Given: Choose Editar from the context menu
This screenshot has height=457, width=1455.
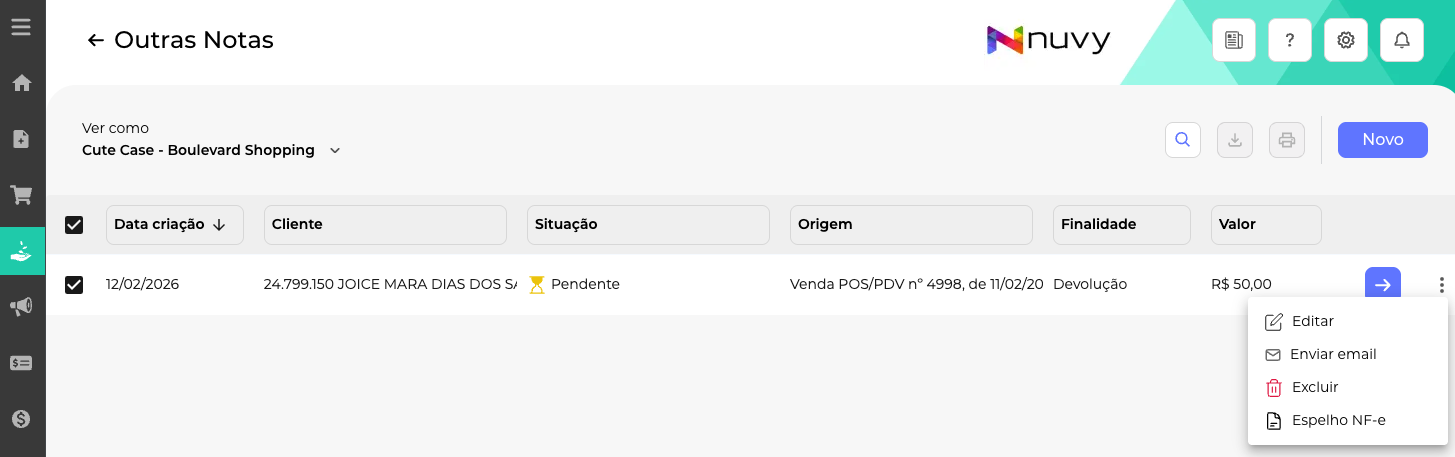Looking at the screenshot, I should tap(1312, 321).
